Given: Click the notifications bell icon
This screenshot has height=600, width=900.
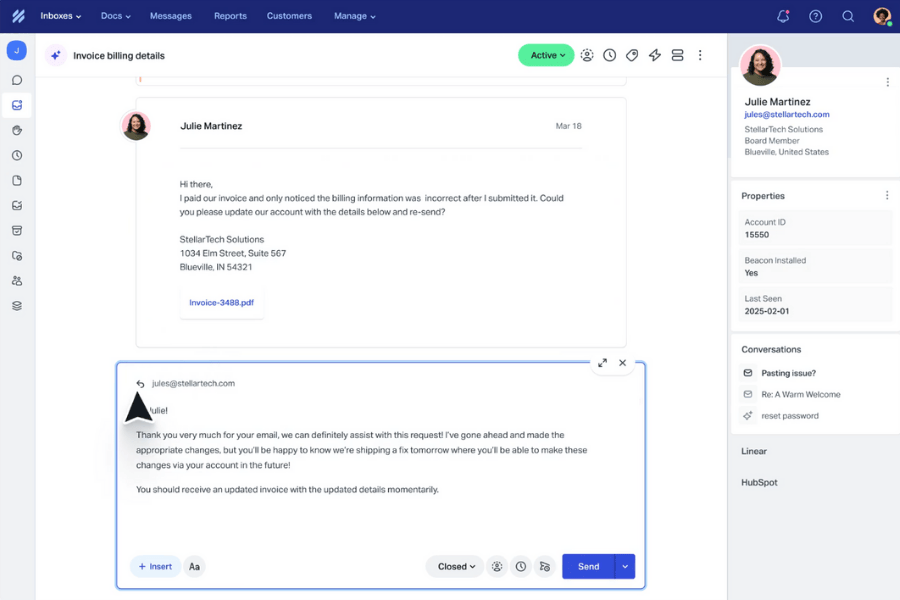Looking at the screenshot, I should point(783,16).
